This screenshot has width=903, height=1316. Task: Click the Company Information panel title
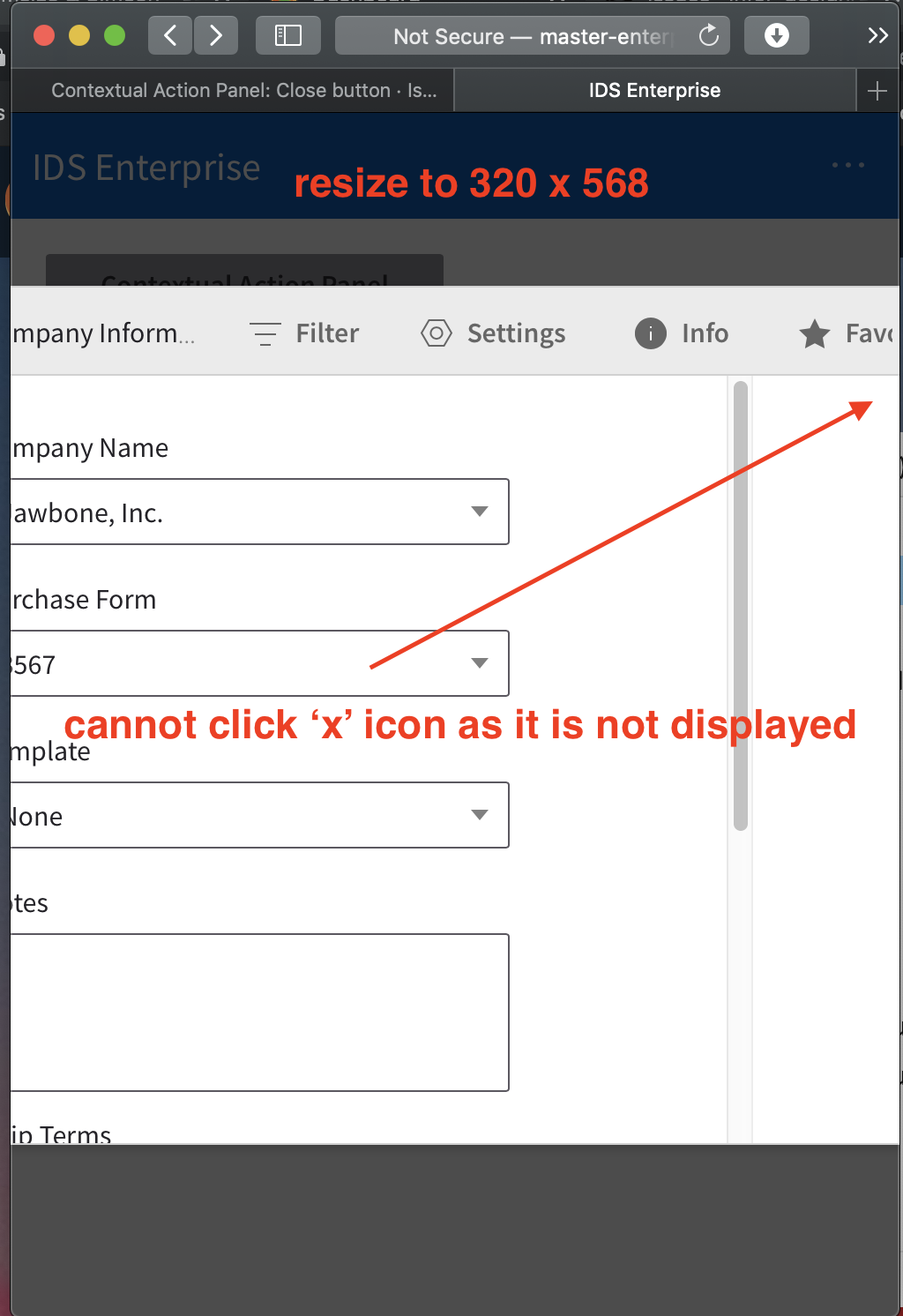[x=102, y=333]
